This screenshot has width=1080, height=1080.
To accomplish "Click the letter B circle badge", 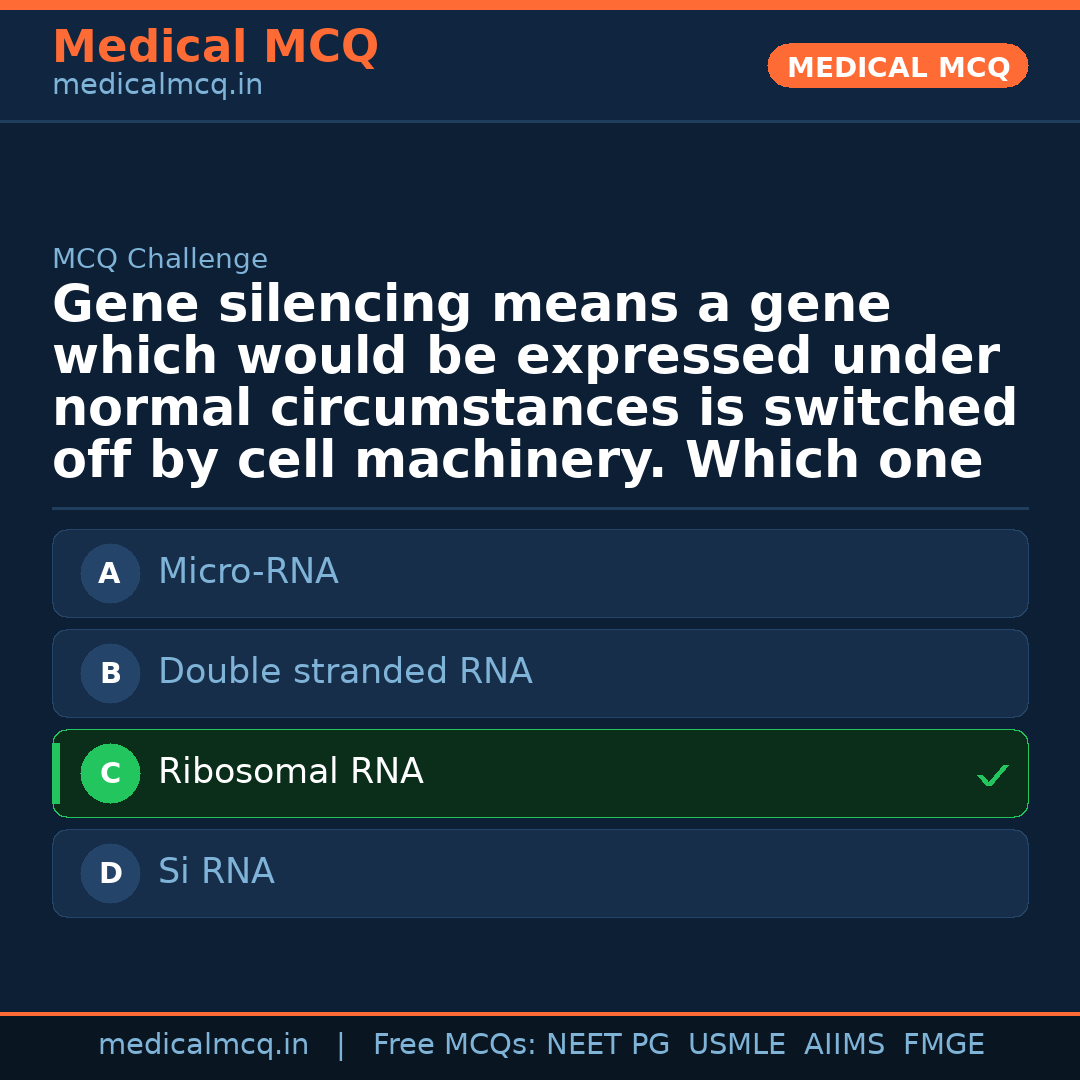I will pos(110,673).
